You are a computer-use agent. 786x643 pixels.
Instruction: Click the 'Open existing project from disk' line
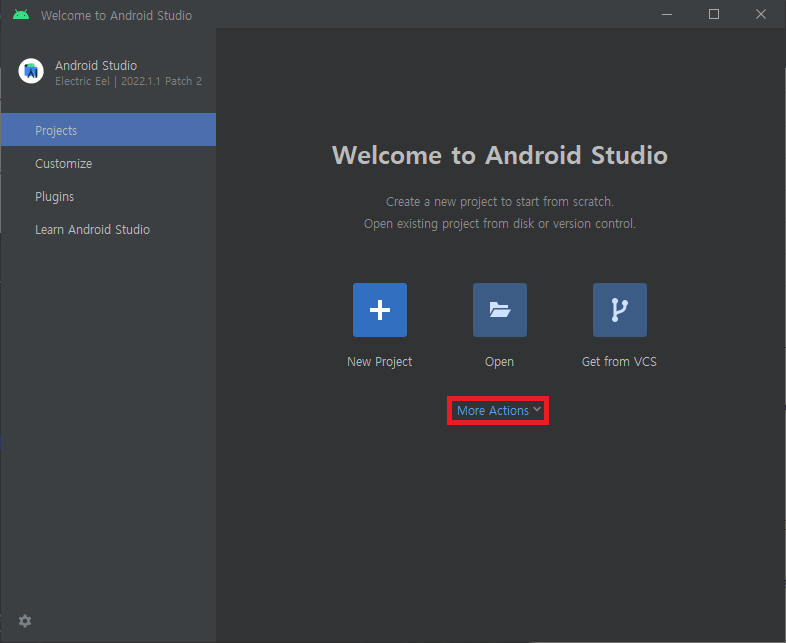point(500,224)
